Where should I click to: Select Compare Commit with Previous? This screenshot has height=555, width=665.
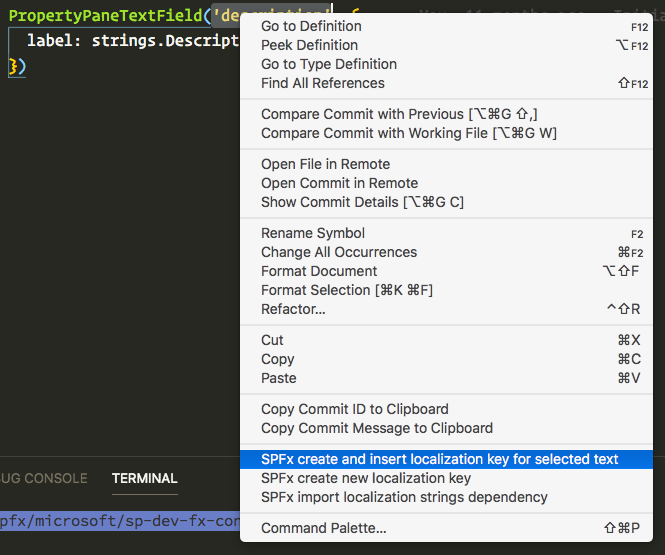point(446,114)
